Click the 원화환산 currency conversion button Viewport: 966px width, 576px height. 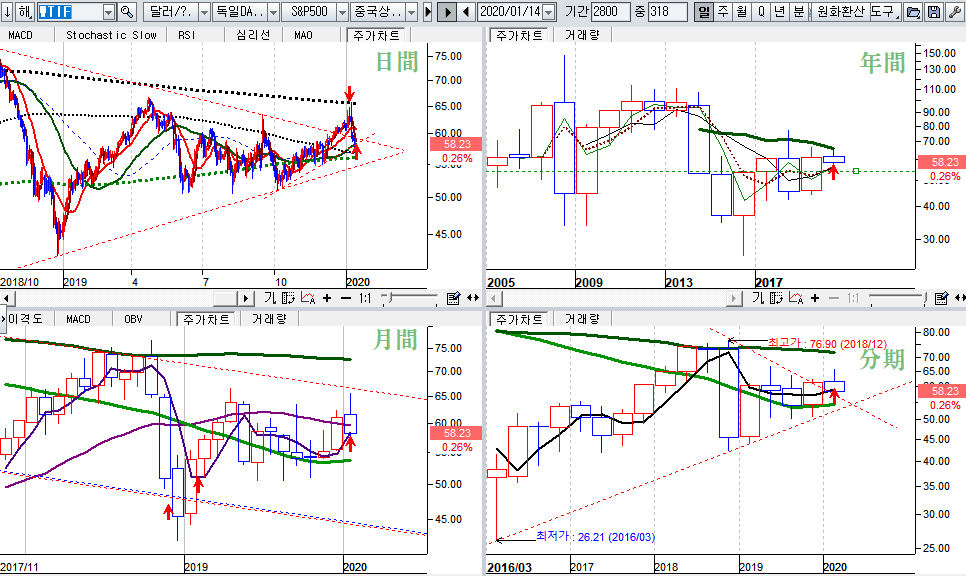pos(840,11)
